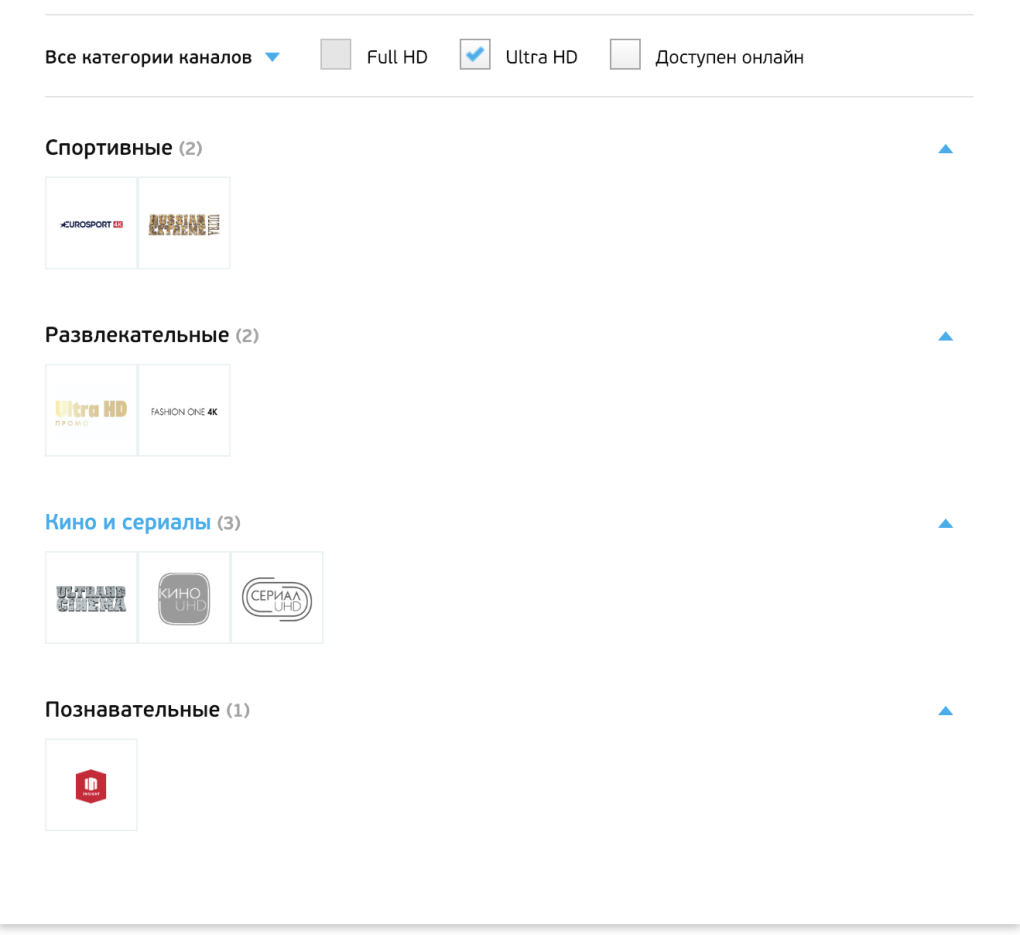The height and width of the screenshot is (935, 1020).
Task: Enable the Full HD filter checkbox
Action: pos(336,54)
